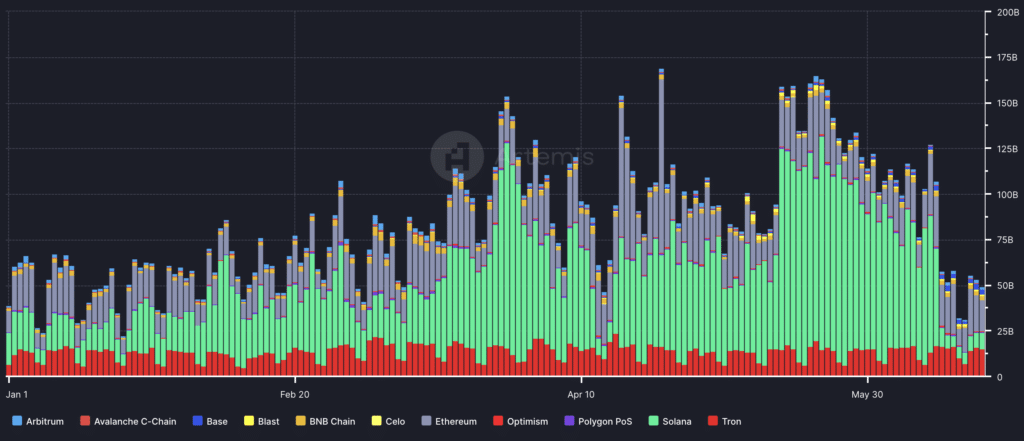Click the Arbitrum legend label
This screenshot has width=1024, height=441.
[x=45, y=421]
